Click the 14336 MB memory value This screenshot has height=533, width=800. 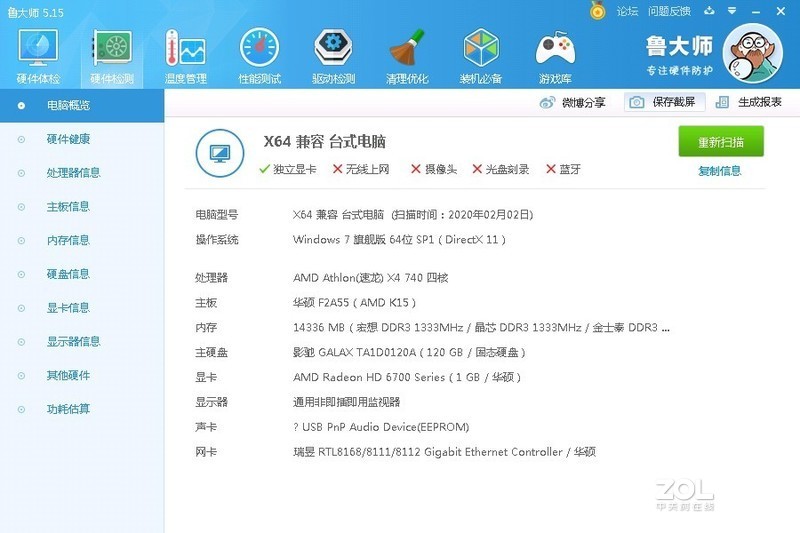tap(481, 327)
